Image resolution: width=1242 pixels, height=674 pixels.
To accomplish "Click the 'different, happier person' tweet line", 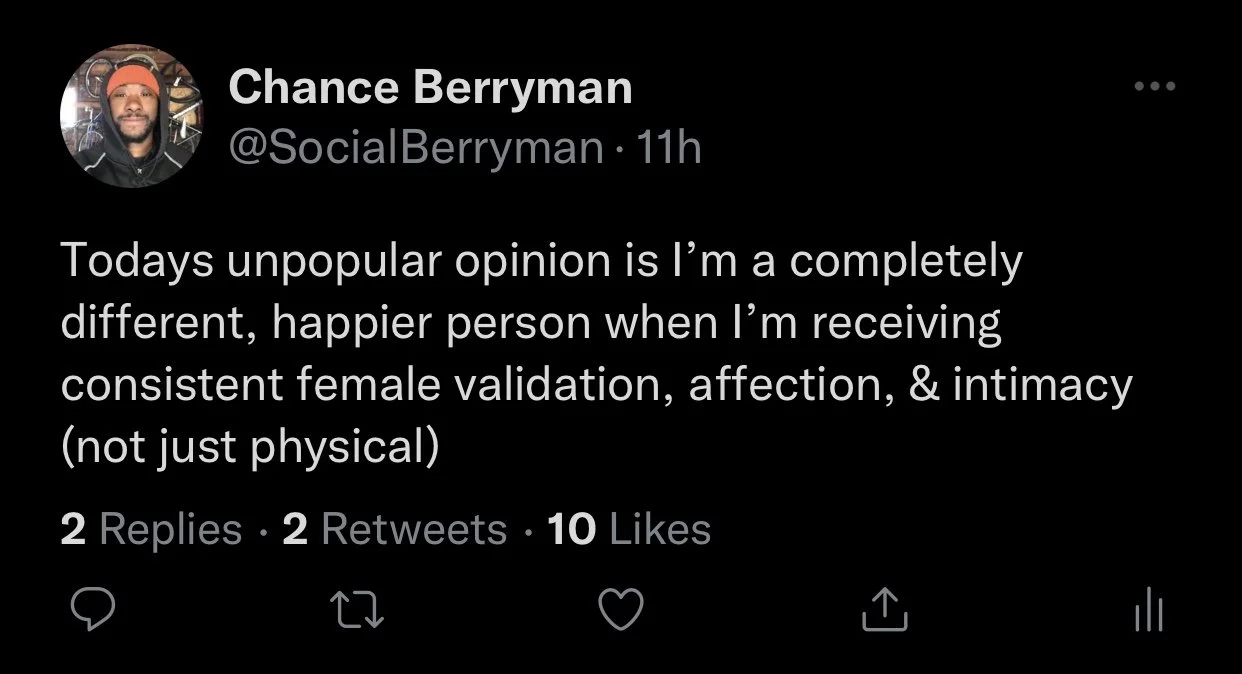I will pos(531,325).
